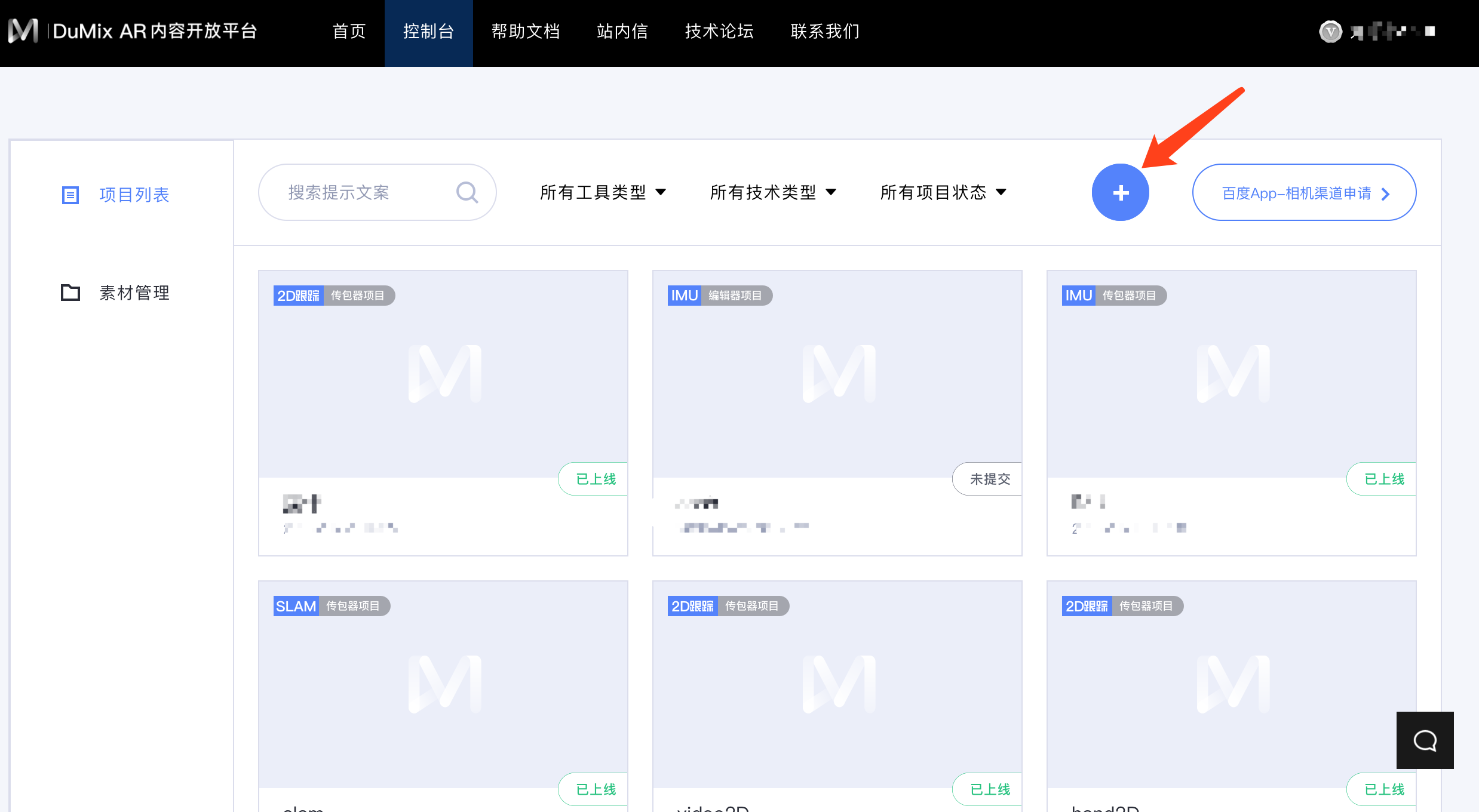
Task: Click the search magnifier icon
Action: [467, 192]
